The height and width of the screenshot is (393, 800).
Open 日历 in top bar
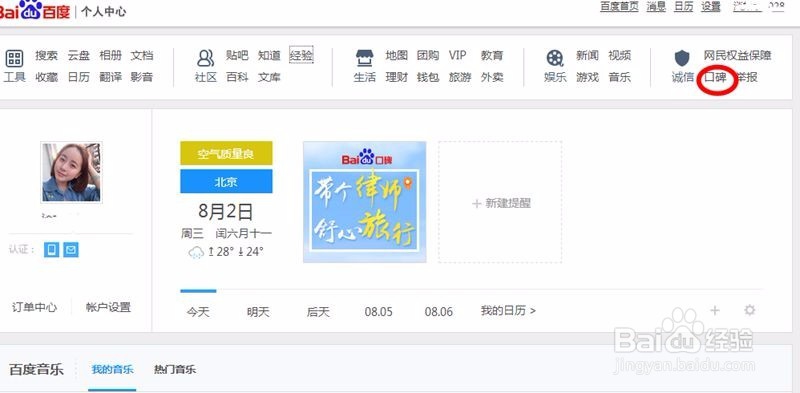point(684,7)
